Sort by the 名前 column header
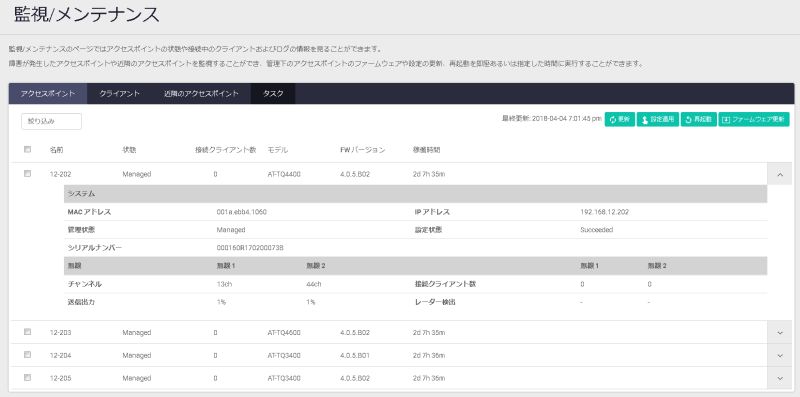Viewport: 800px width, 397px height. pyautogui.click(x=57, y=150)
